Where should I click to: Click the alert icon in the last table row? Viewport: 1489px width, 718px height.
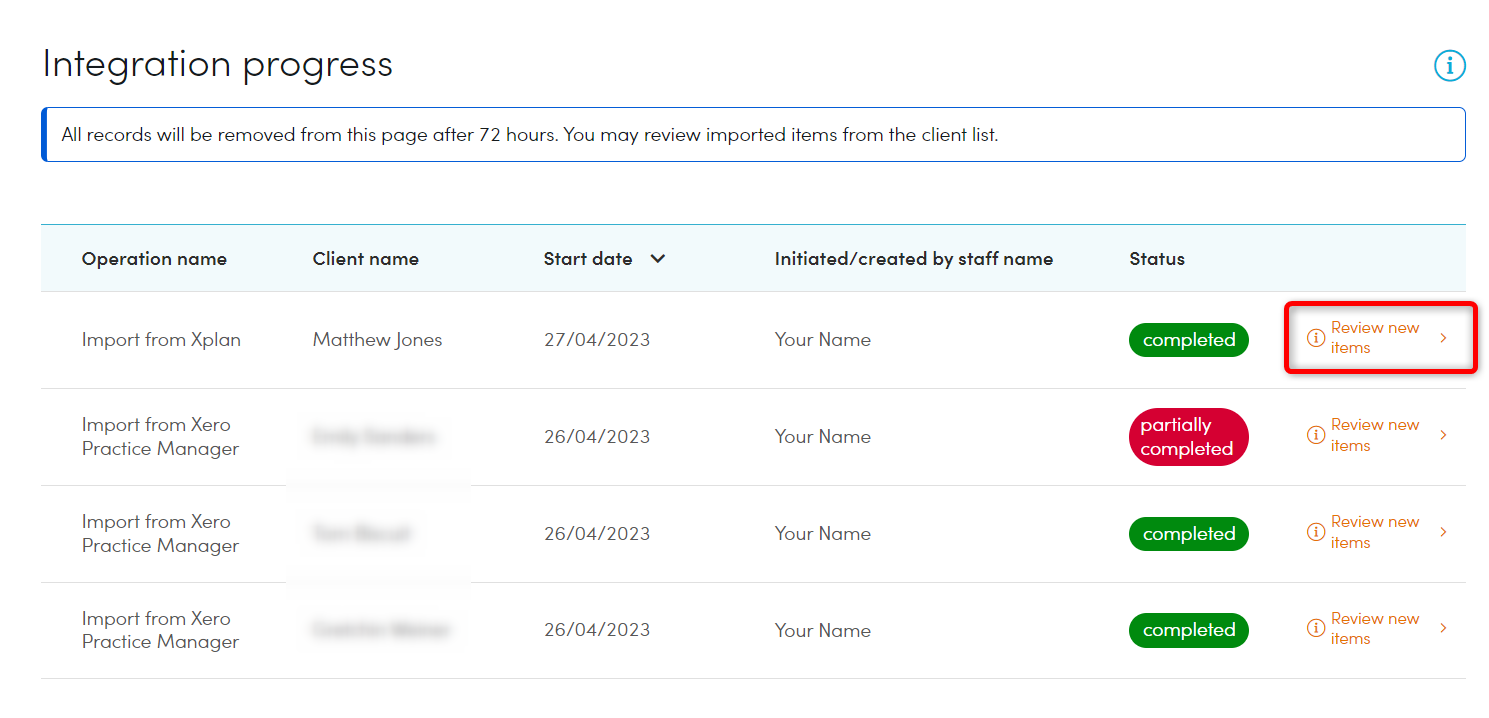(x=1316, y=629)
